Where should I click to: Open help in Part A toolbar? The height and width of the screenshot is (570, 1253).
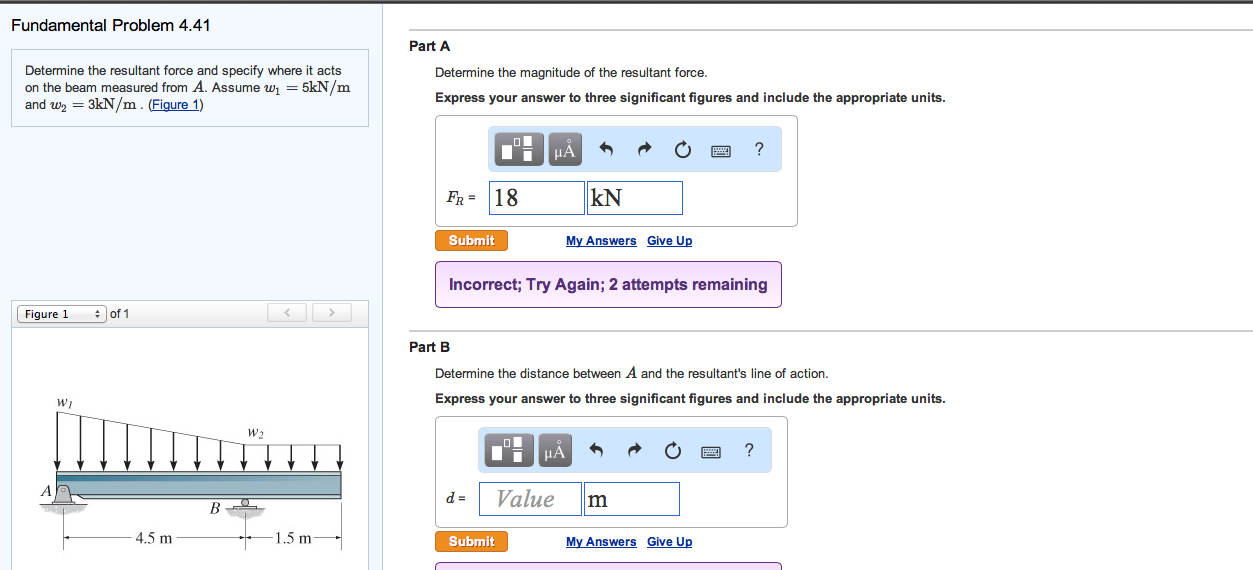pos(759,150)
